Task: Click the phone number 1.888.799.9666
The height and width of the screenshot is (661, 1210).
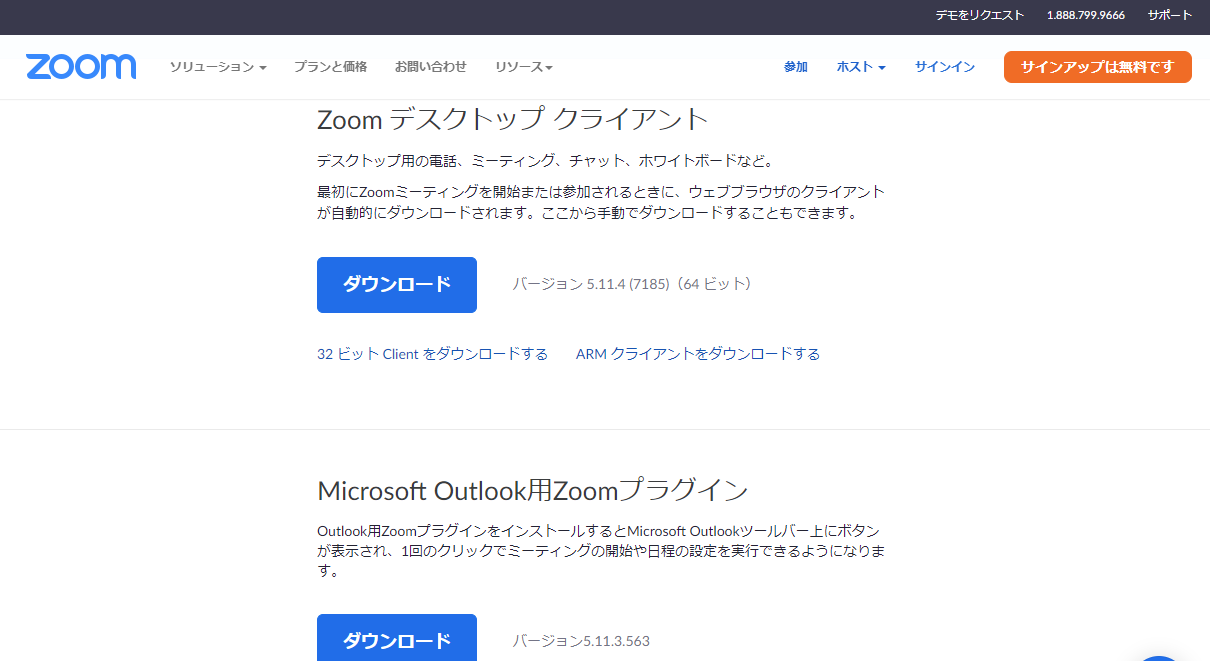Action: [1085, 15]
